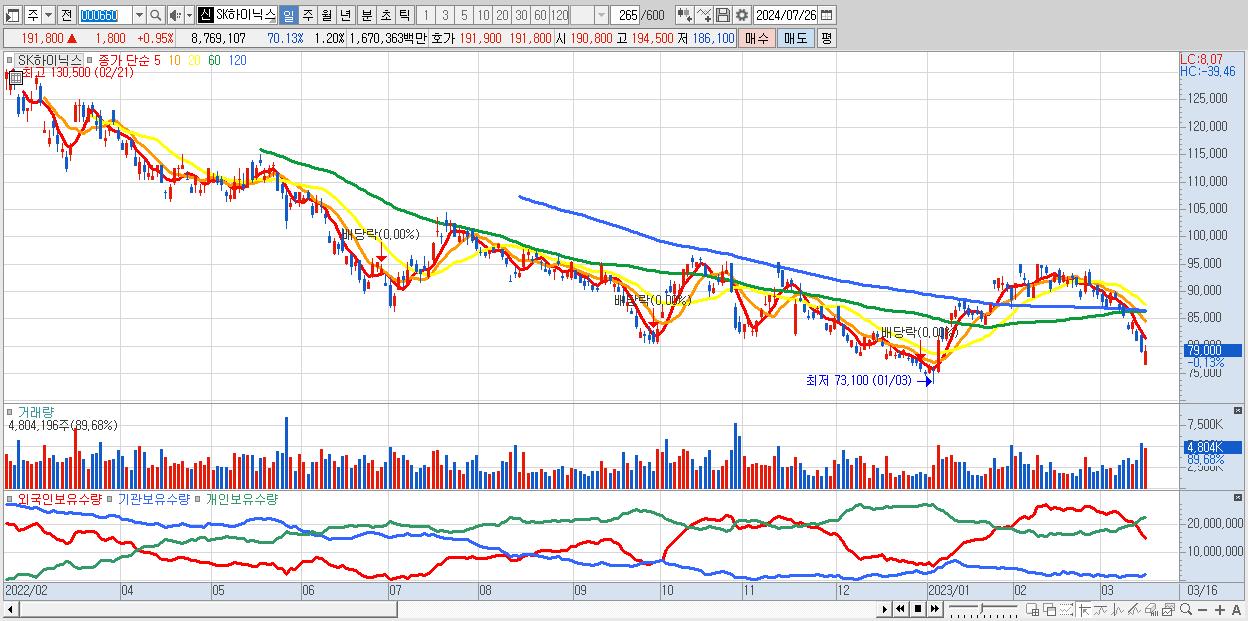The width and height of the screenshot is (1248, 621).
Task: Click the bottom magnifier zoom icon
Action: point(1185,609)
